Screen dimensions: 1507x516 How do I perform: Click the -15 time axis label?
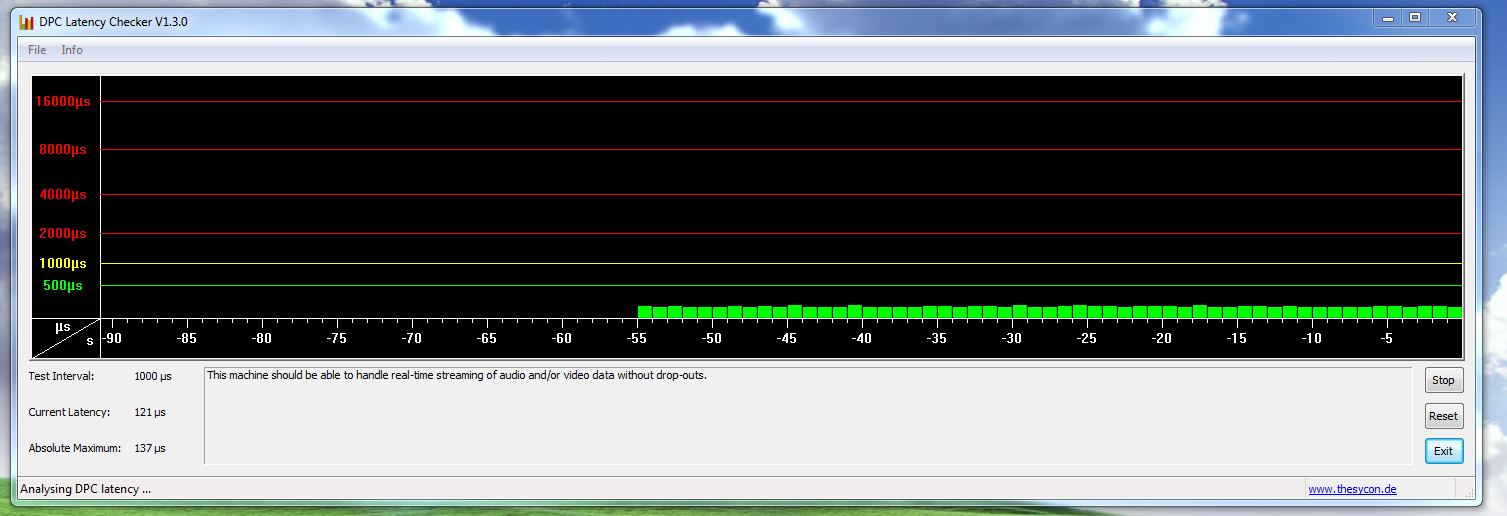1236,339
